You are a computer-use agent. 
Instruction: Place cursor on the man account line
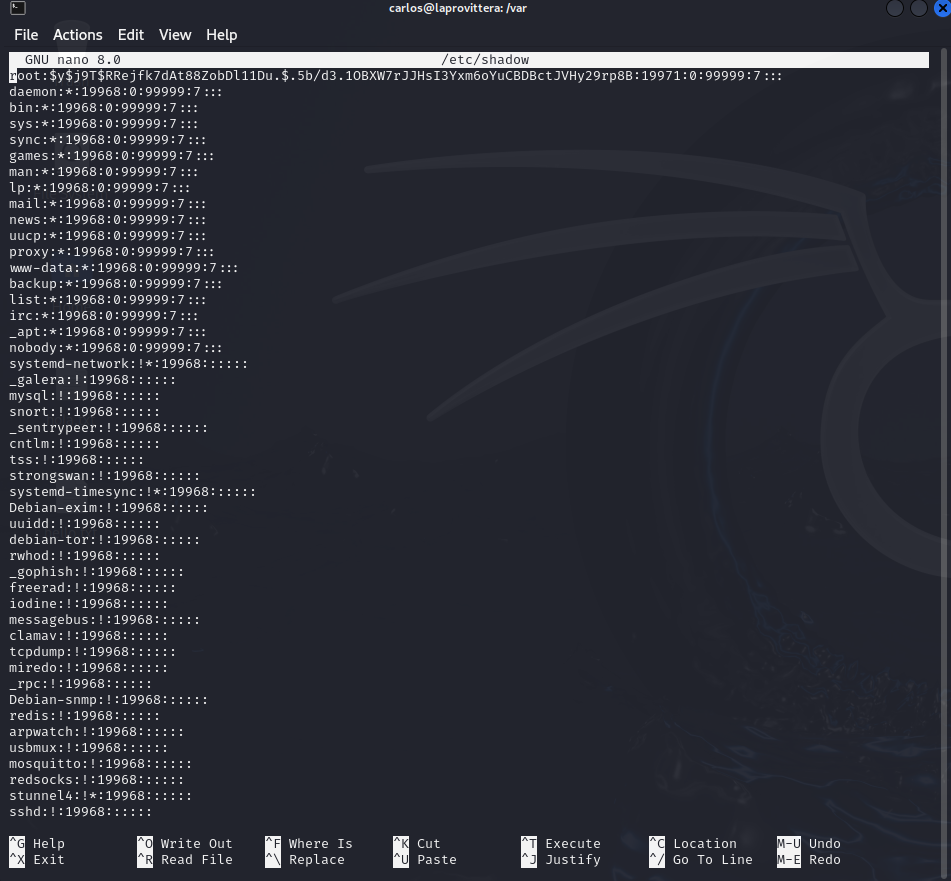coord(103,172)
